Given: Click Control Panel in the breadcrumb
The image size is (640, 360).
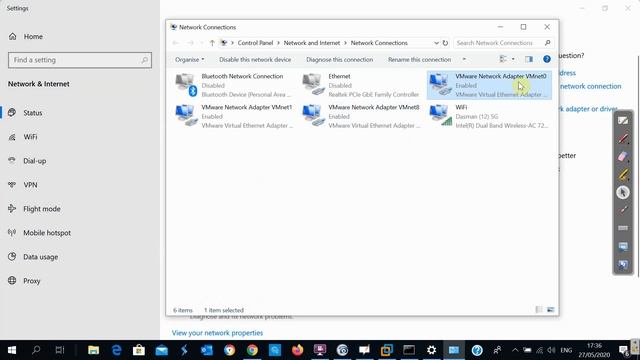Looking at the screenshot, I should 255,43.
